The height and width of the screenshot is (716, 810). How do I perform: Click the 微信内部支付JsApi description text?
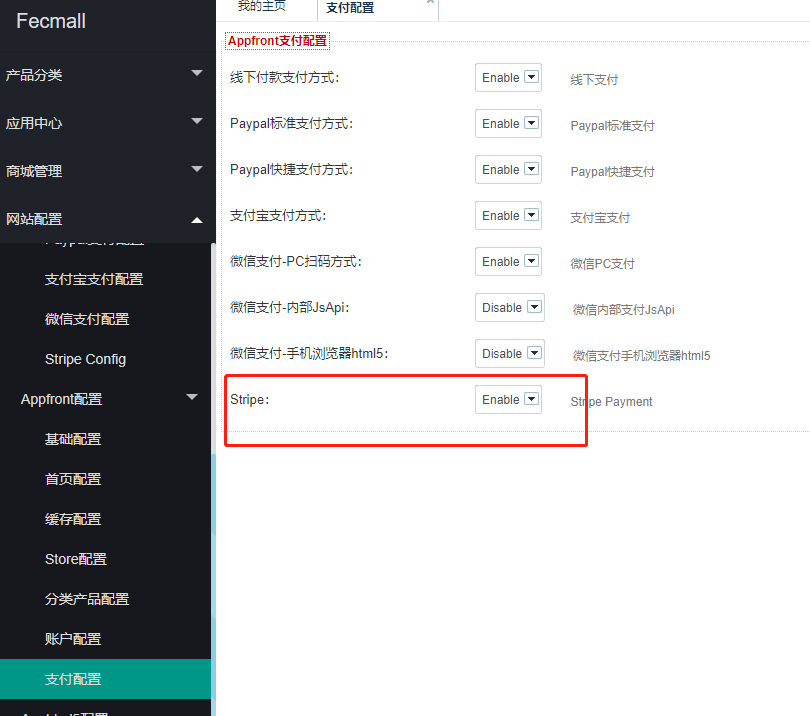[x=624, y=309]
